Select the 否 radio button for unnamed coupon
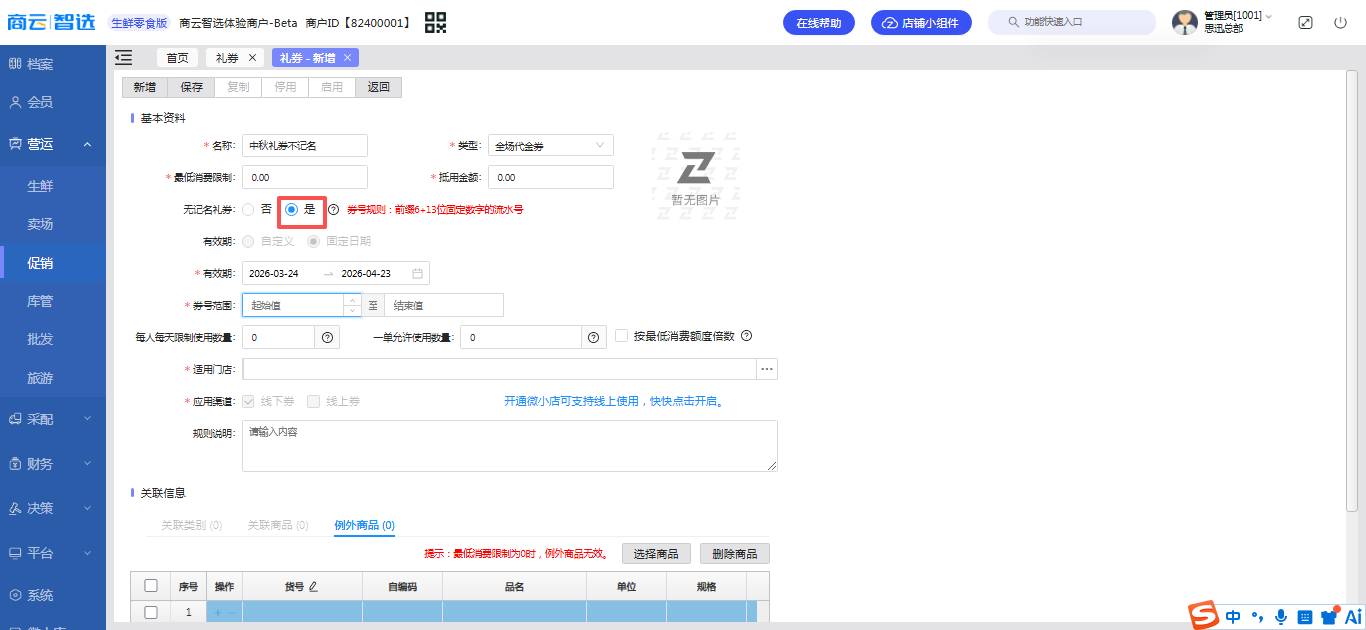Viewport: 1366px width, 630px height. tap(248, 210)
